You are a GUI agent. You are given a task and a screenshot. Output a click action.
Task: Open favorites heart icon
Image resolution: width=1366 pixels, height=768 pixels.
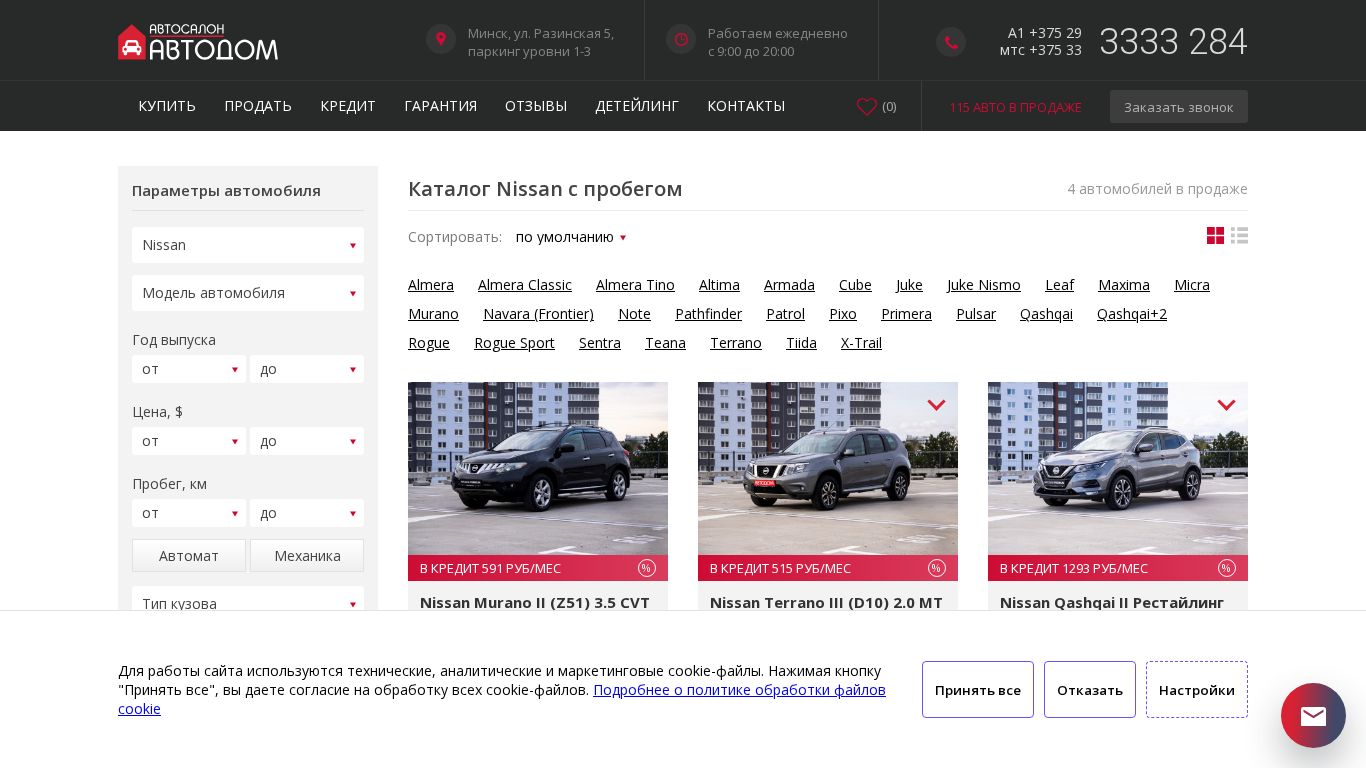[x=867, y=106]
